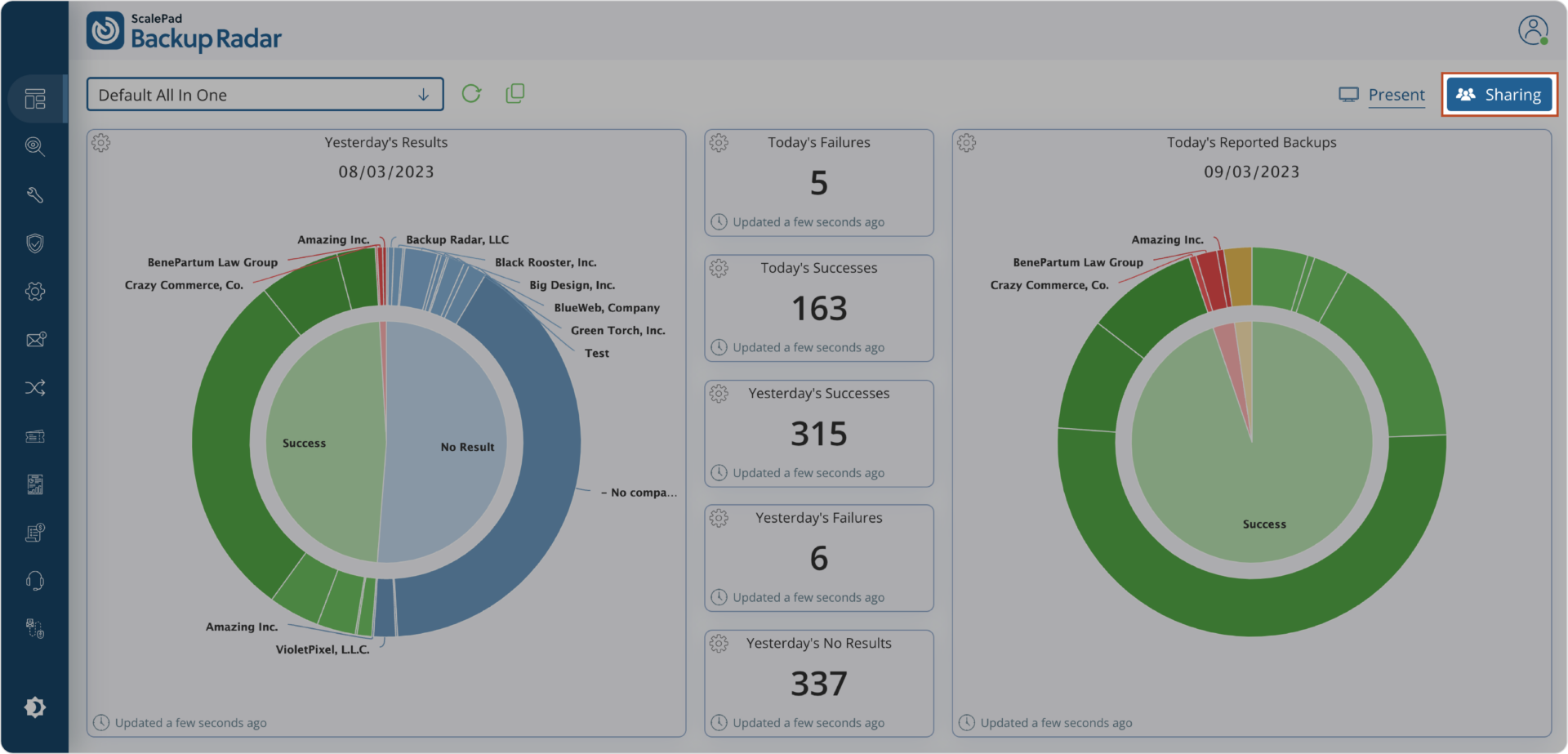Click the Big Design, Inc. chart label
The width and height of the screenshot is (1568, 754).
pyautogui.click(x=572, y=285)
